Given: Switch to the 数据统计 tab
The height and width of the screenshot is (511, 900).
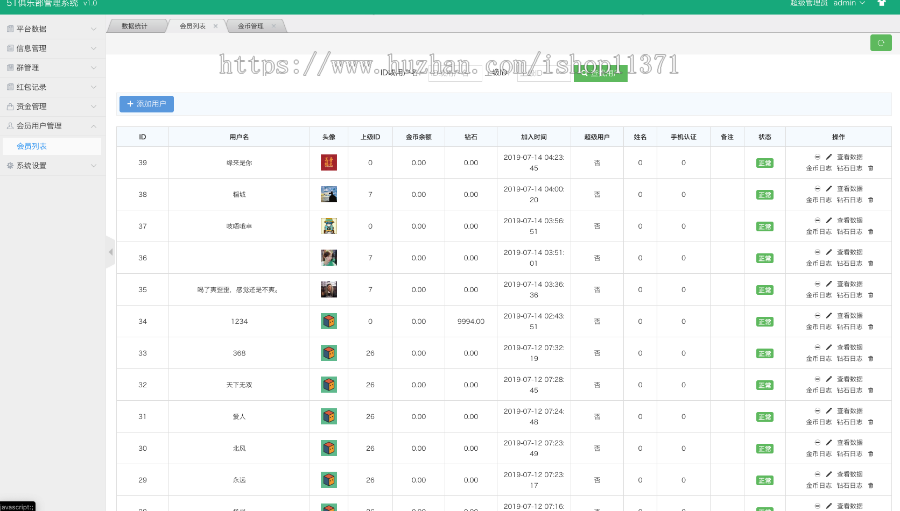Looking at the screenshot, I should 135,26.
